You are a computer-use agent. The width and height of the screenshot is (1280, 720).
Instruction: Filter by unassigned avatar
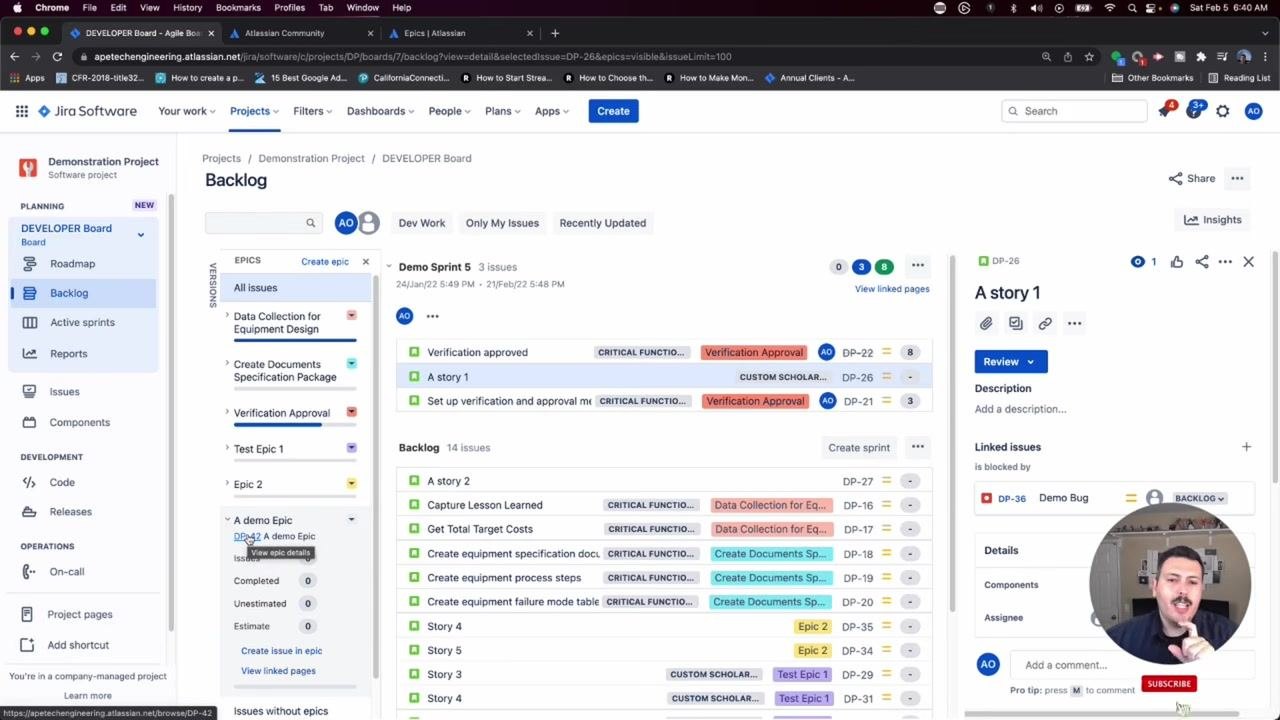[x=369, y=223]
